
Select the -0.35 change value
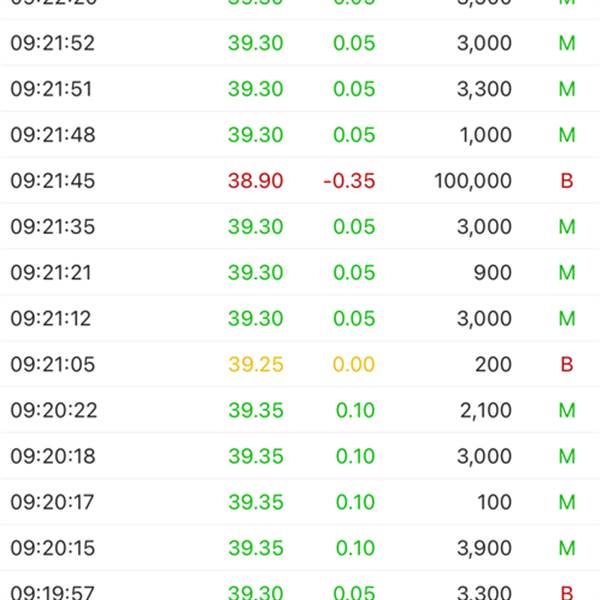point(349,181)
